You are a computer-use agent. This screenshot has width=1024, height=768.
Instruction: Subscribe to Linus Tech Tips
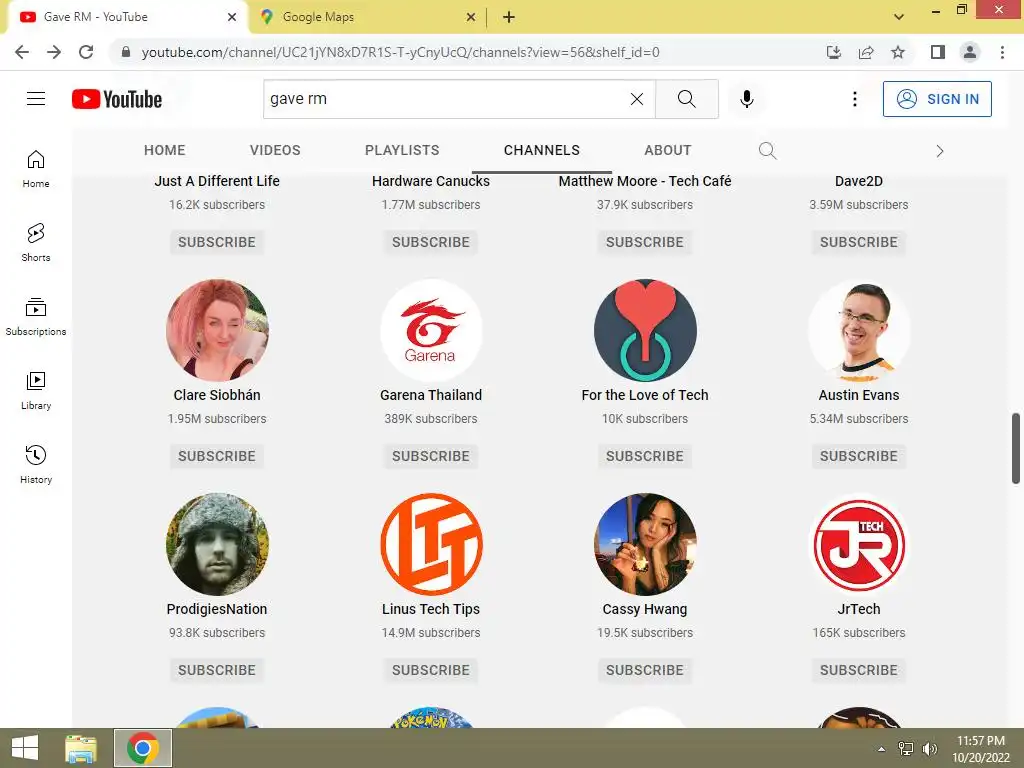point(431,671)
